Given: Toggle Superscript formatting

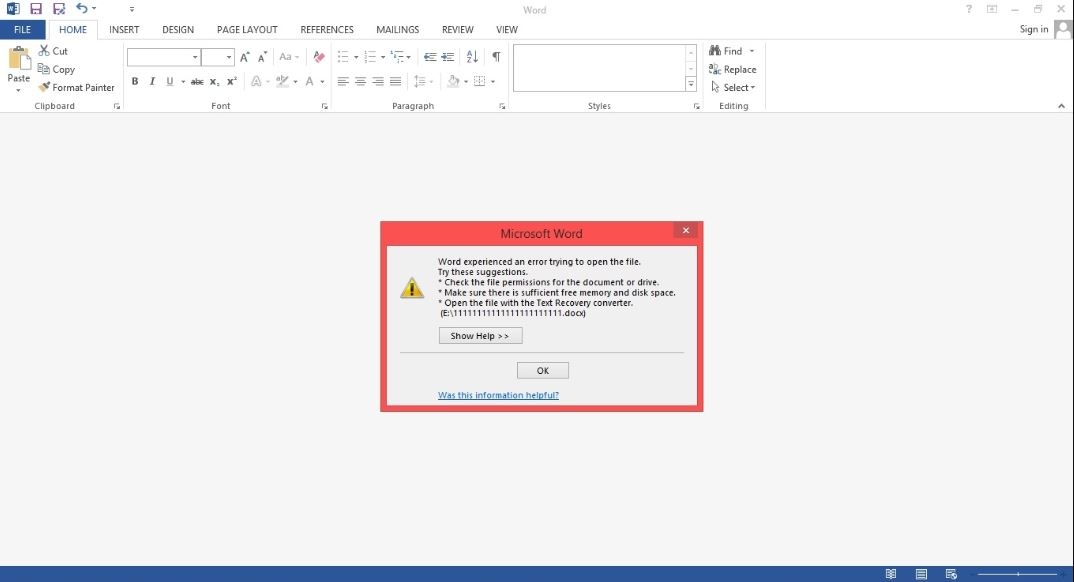Looking at the screenshot, I should 232,81.
